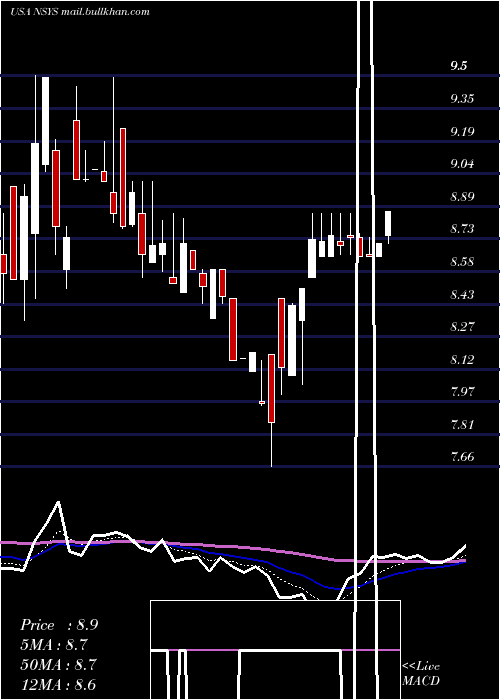Screen dimensions: 500x700
Task: Click the 7.81 price axis label
Action: tap(462, 425)
